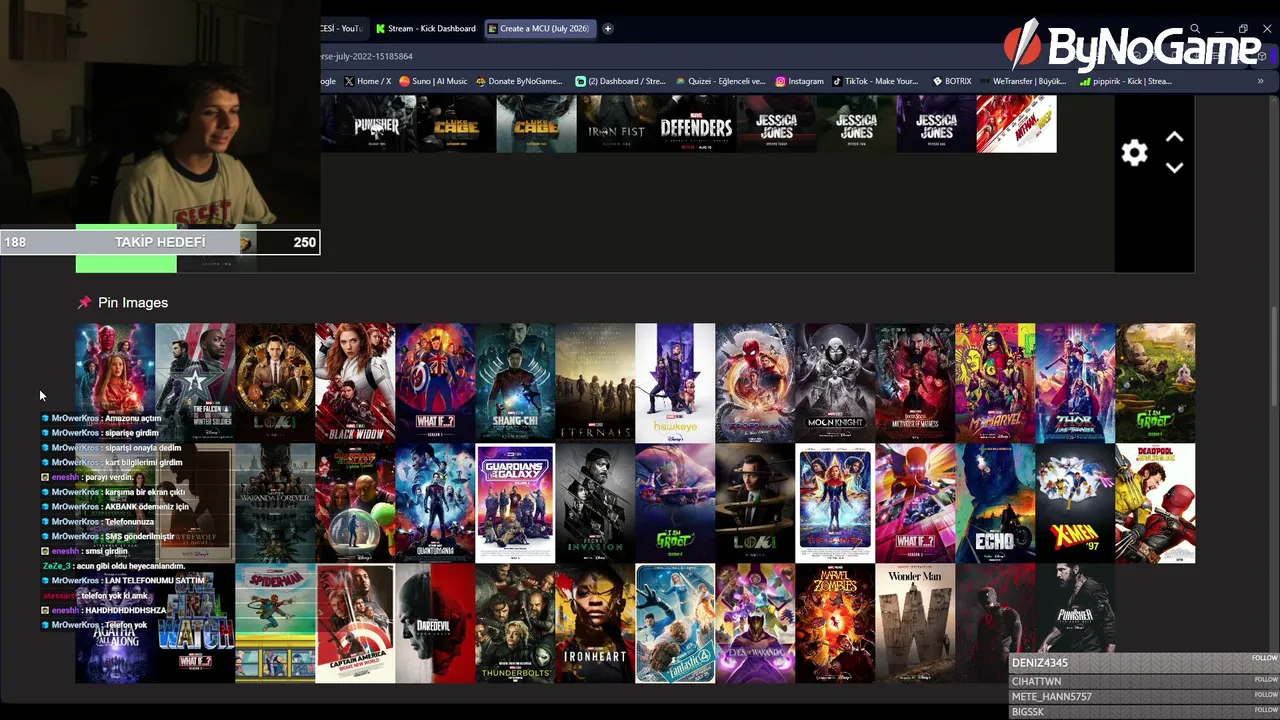Select the Deadpool & Wolverine poster

tap(1155, 503)
